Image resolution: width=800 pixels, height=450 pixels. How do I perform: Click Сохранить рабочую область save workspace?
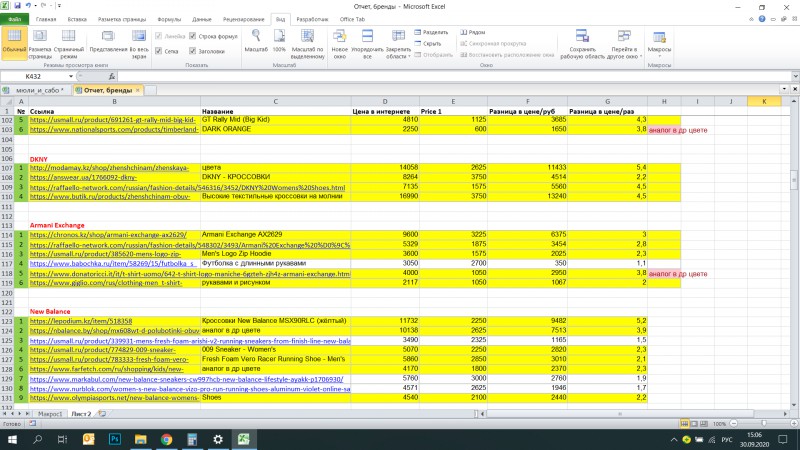582,43
